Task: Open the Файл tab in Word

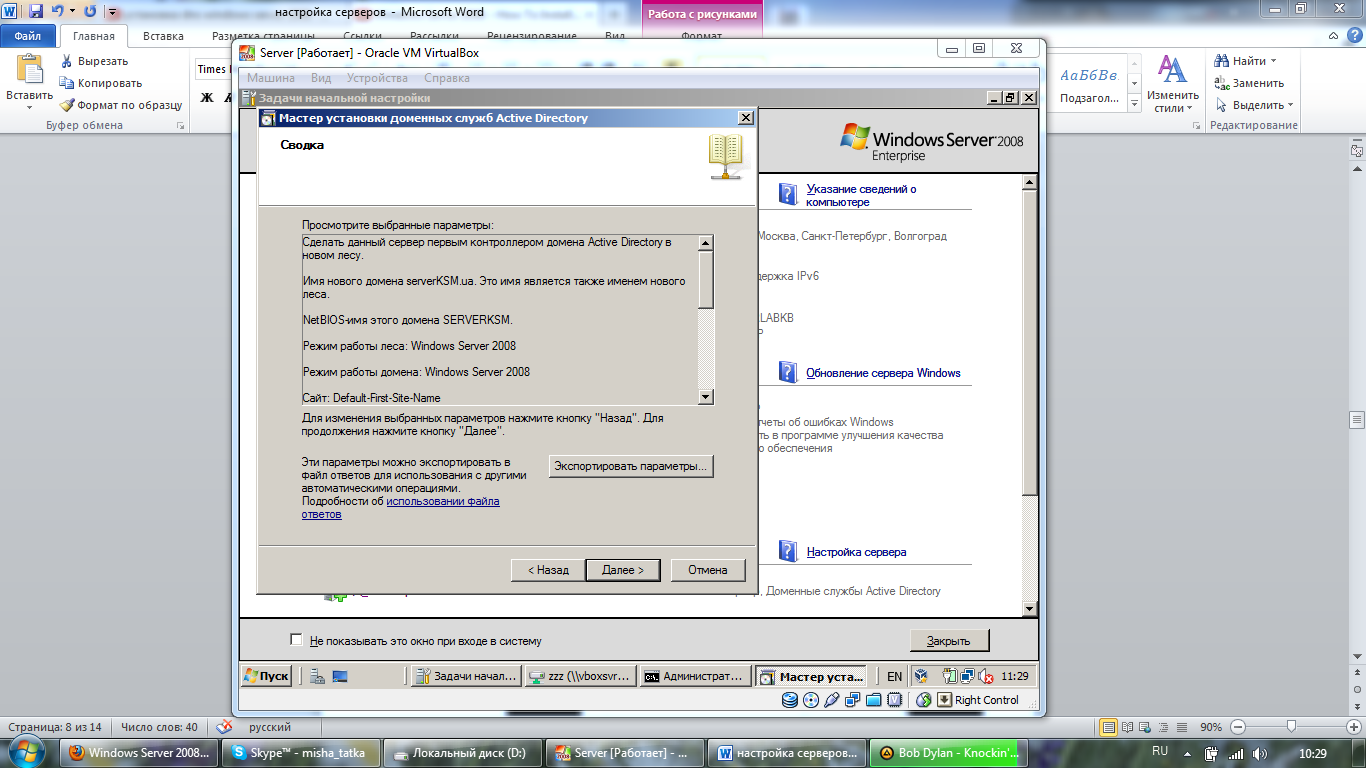Action: (x=27, y=36)
